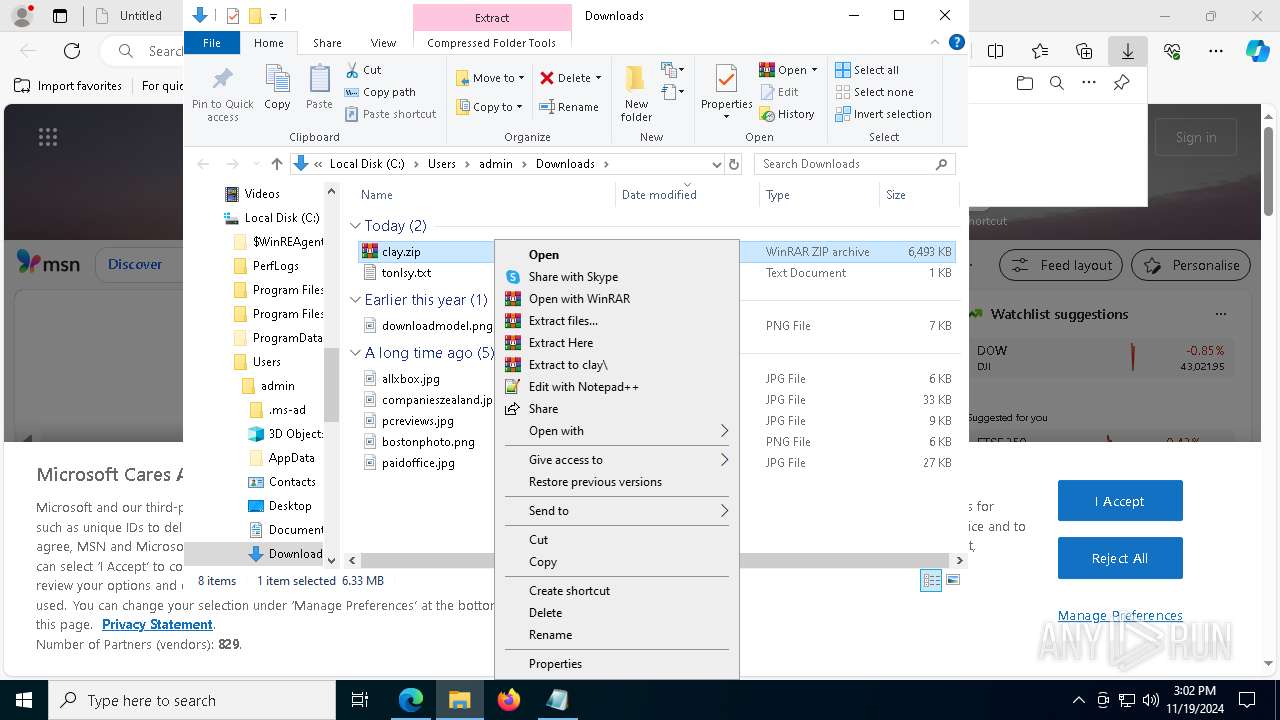The height and width of the screenshot is (720, 1280).
Task: Select the downloadmodel.png file
Action: pyautogui.click(x=437, y=326)
